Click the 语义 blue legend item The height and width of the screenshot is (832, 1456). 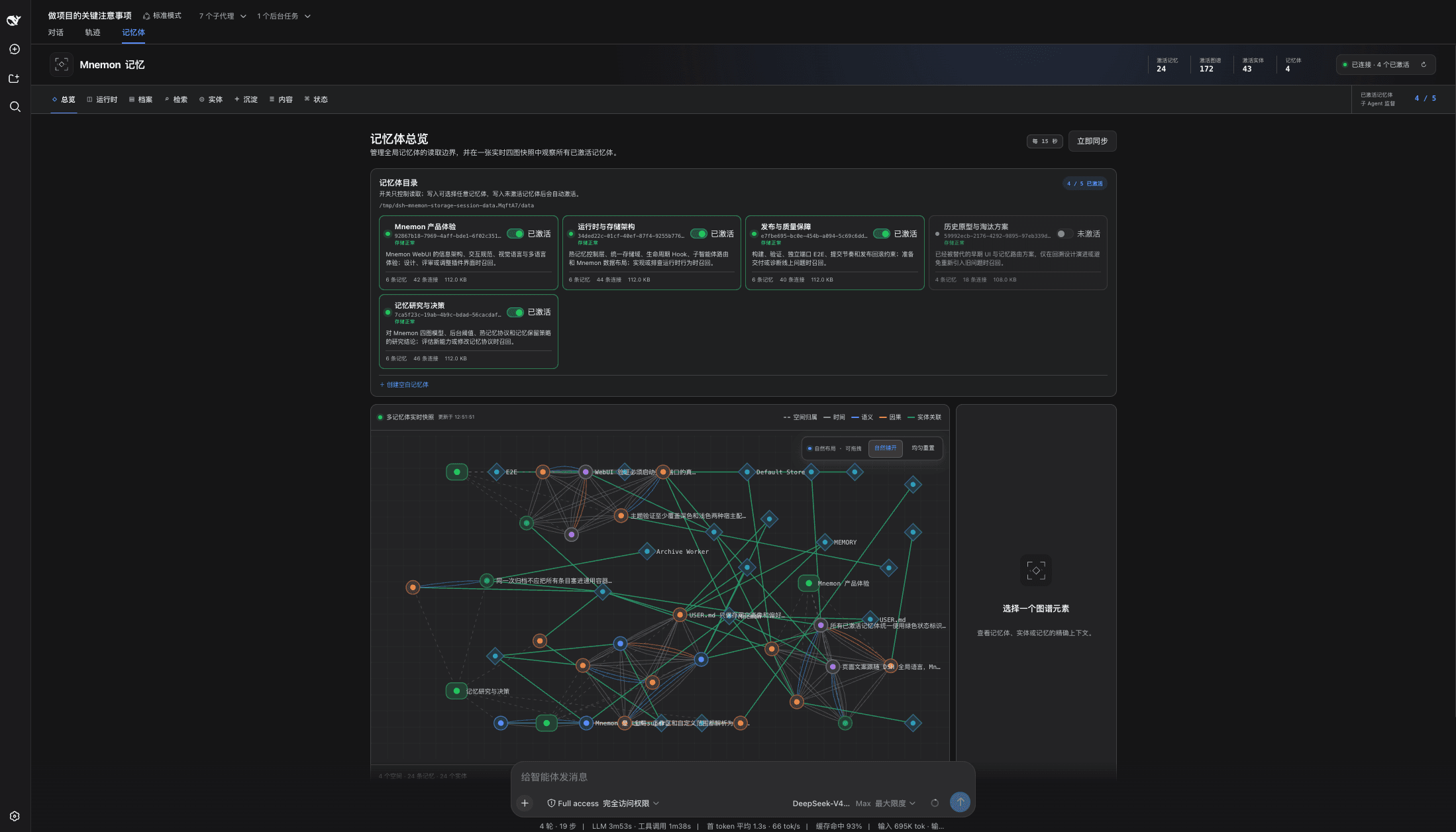[x=862, y=417]
